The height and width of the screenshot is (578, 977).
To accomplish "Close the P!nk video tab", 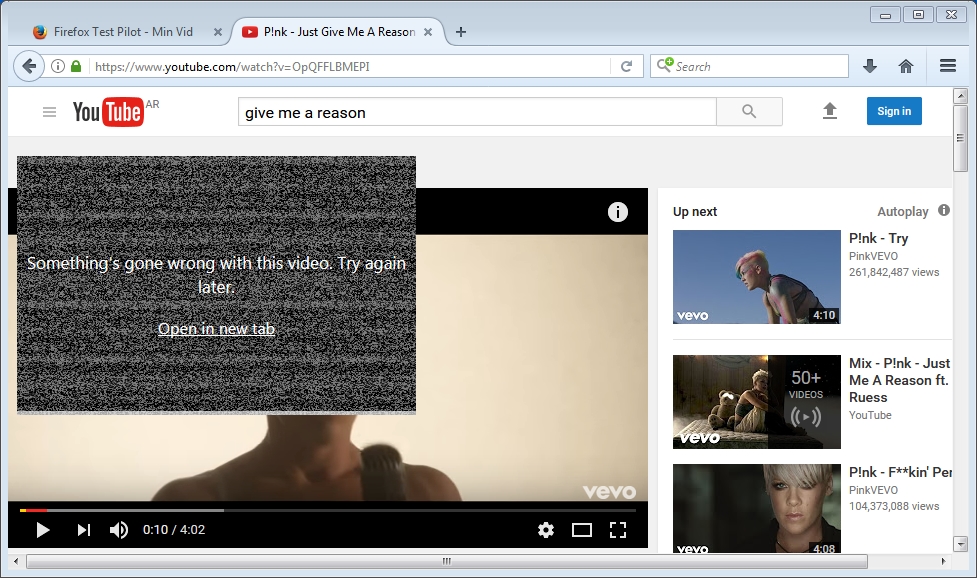I will coord(428,32).
